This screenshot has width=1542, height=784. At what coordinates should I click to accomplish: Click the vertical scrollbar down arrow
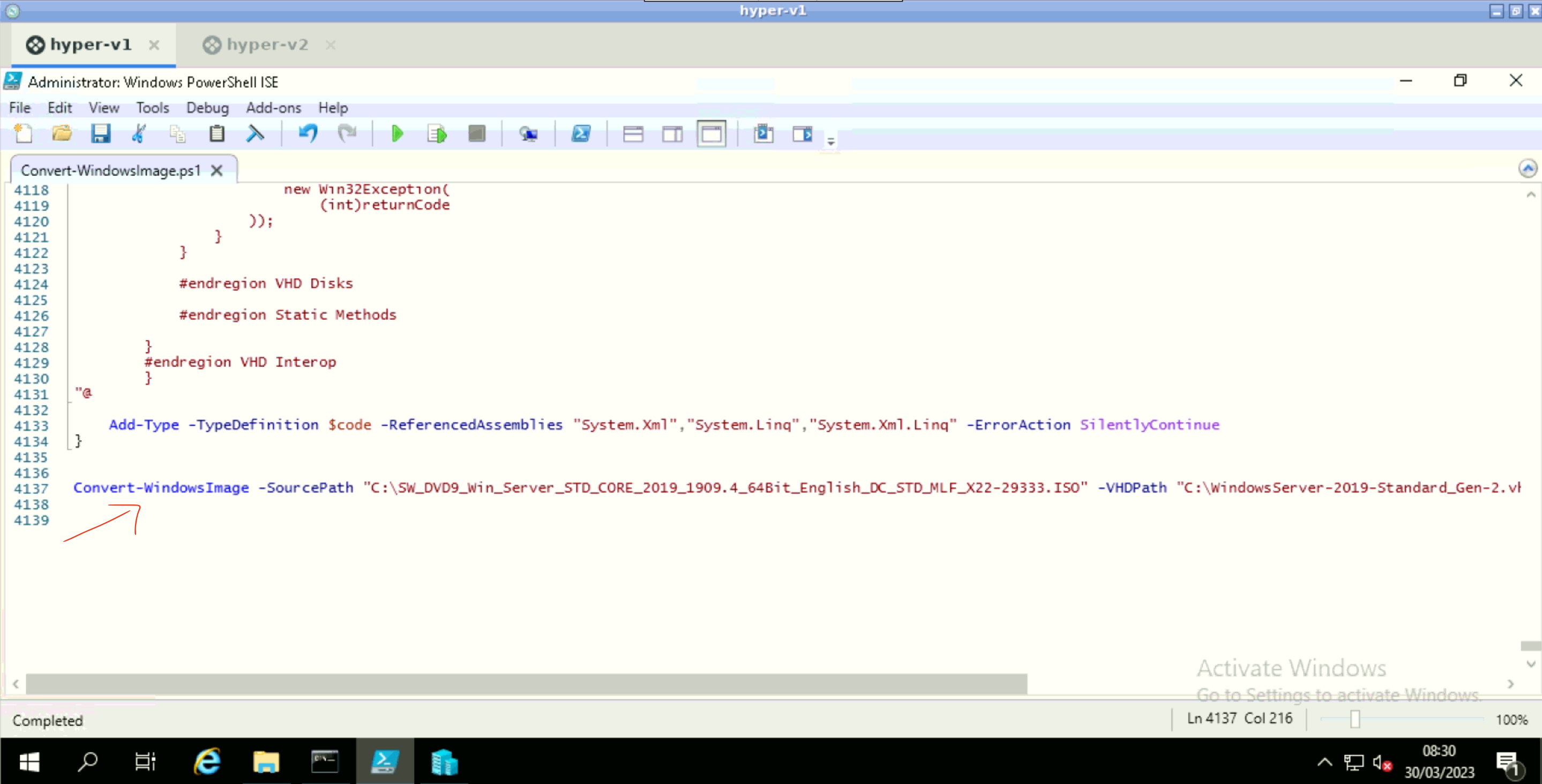click(1531, 664)
